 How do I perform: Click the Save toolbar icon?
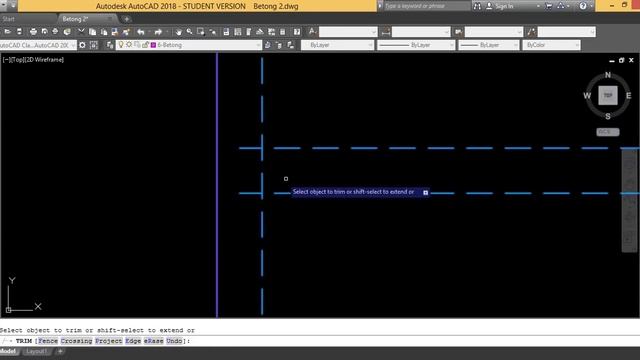click(19, 32)
